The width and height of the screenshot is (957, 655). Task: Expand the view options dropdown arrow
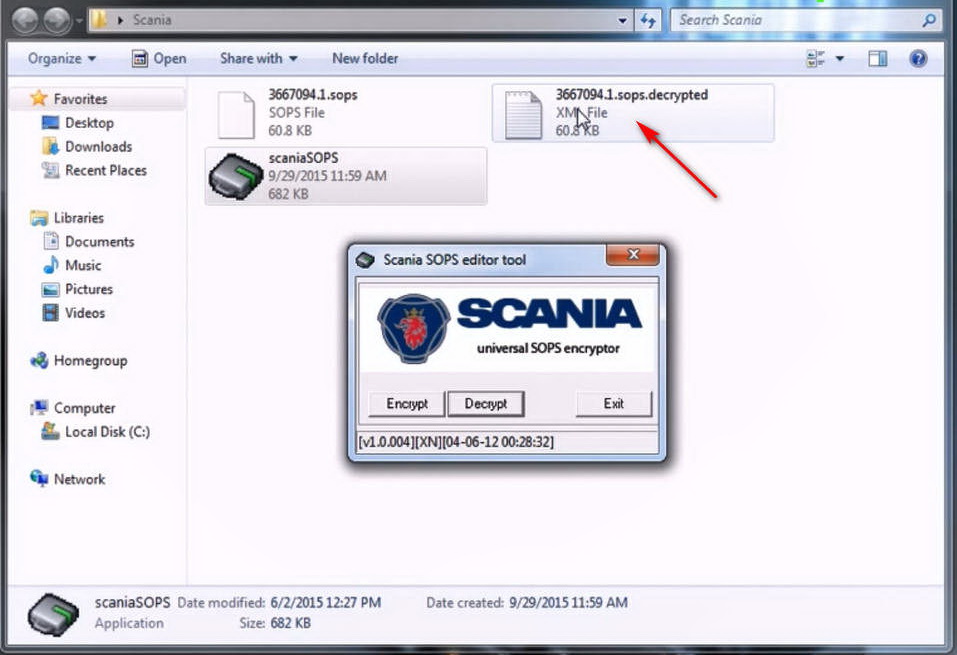tap(840, 59)
